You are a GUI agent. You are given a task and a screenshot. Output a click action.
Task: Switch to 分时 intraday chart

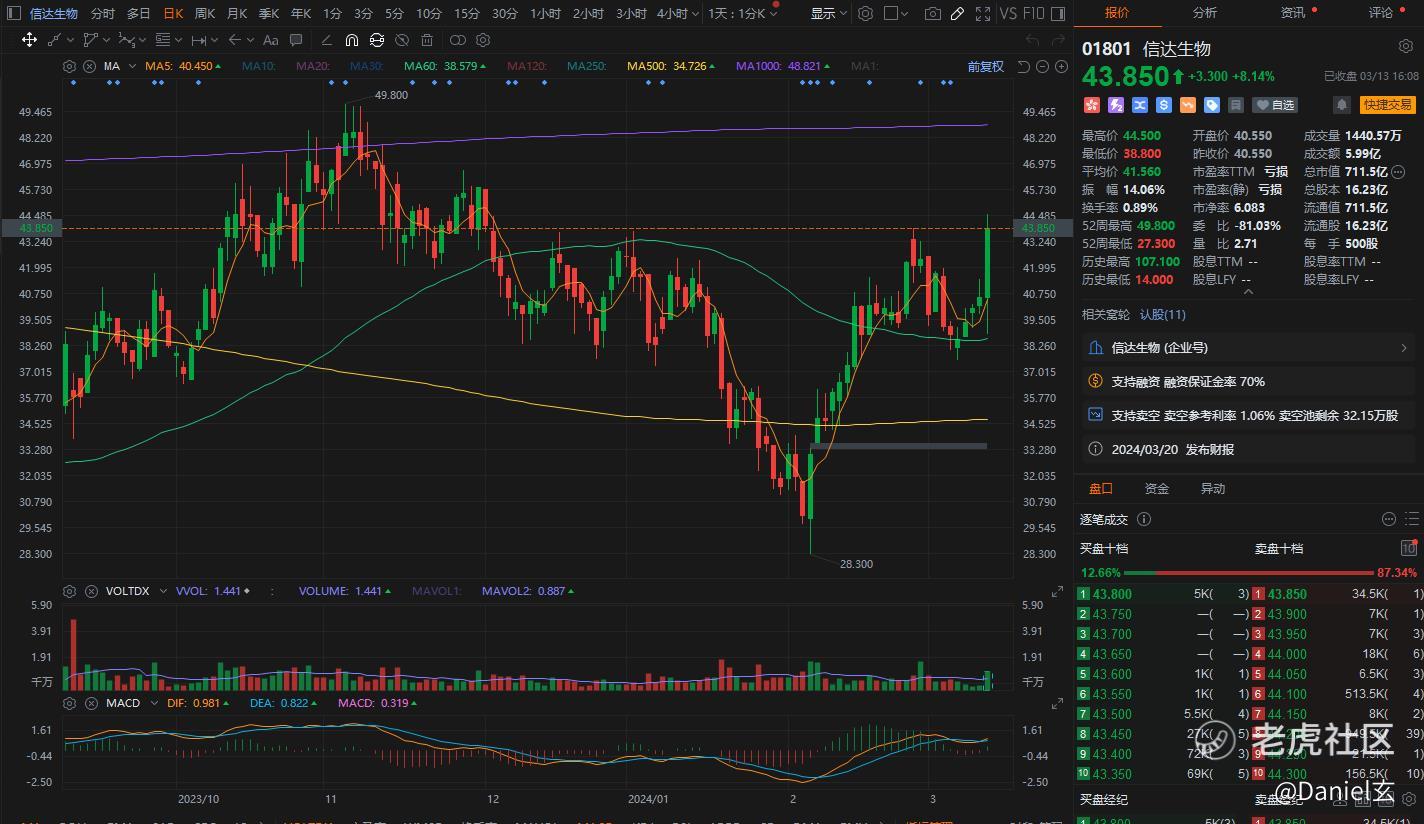pyautogui.click(x=102, y=14)
